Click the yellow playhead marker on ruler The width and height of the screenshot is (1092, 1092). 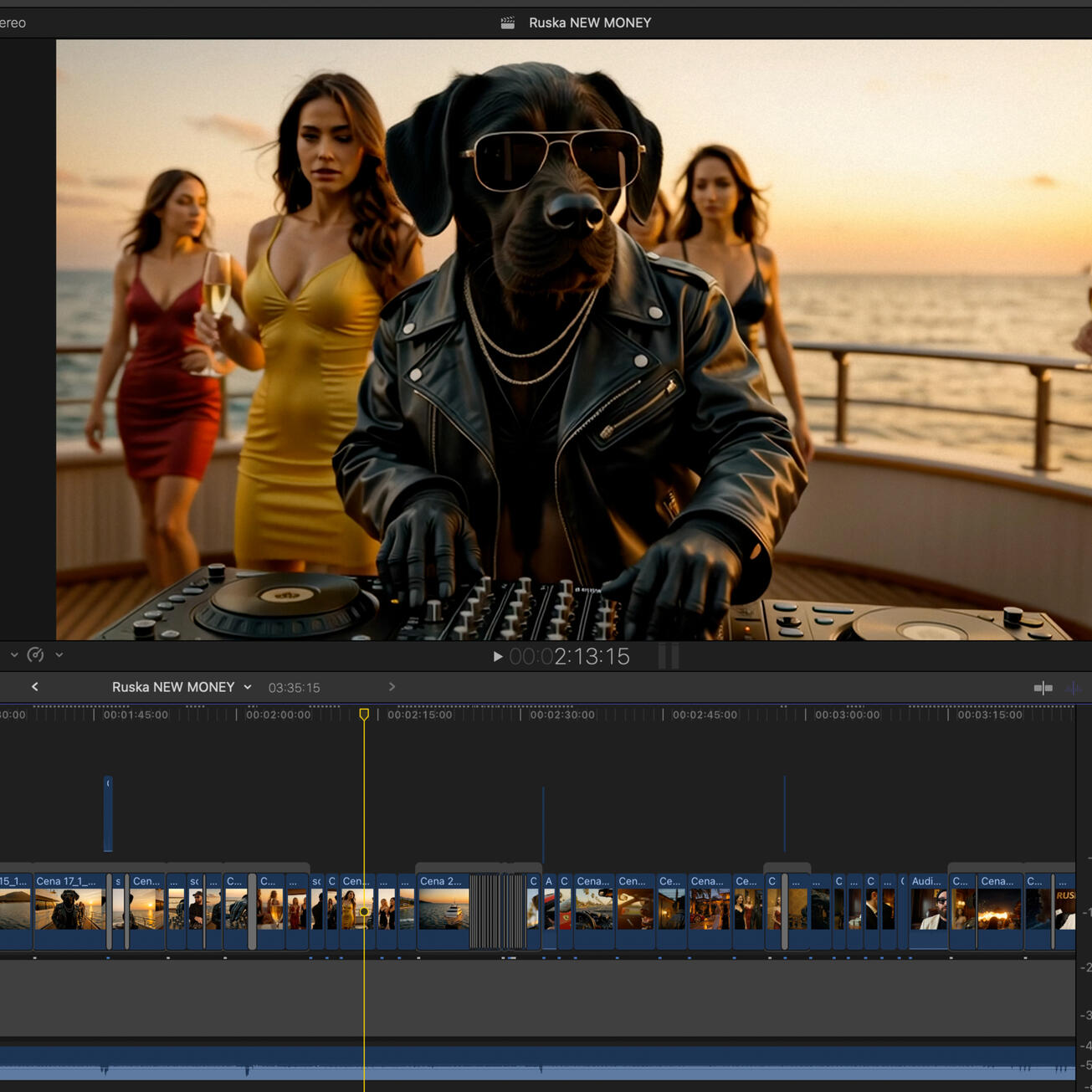coord(364,715)
